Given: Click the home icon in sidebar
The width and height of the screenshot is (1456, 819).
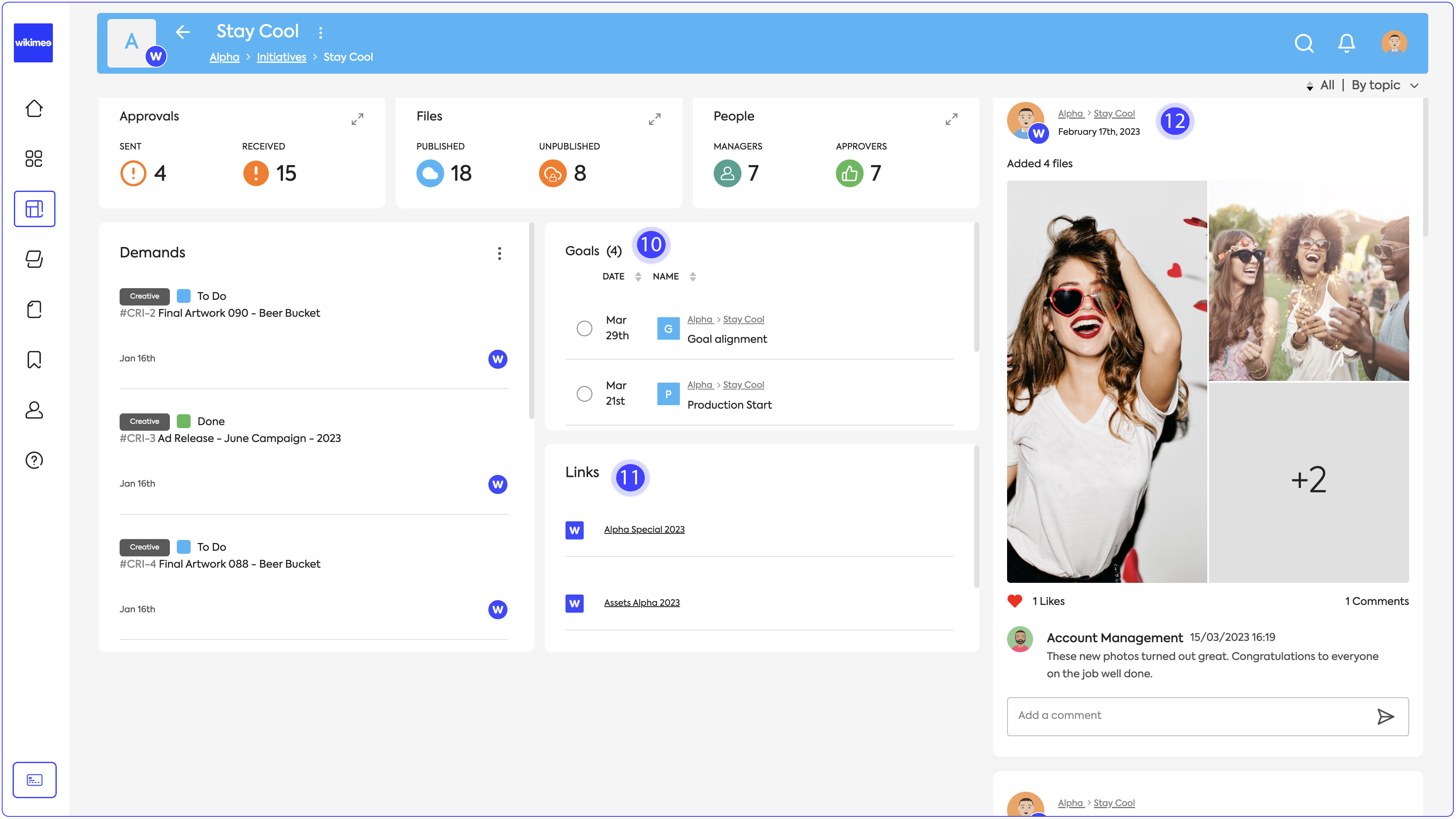Looking at the screenshot, I should (x=34, y=108).
